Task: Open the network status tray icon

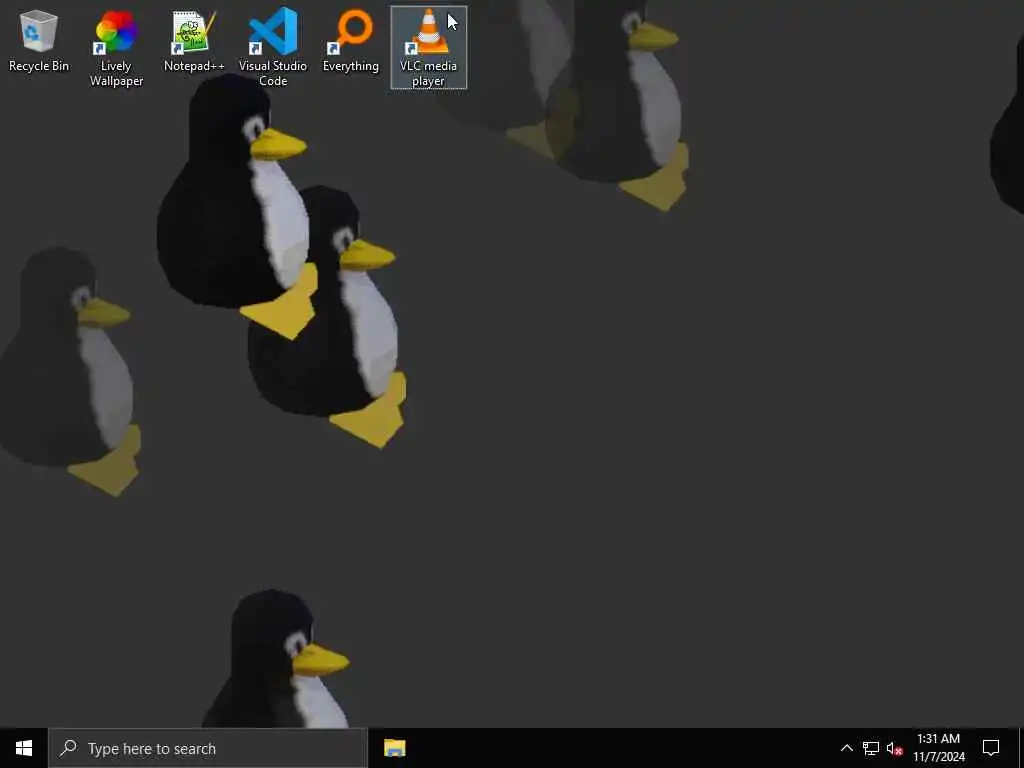Action: 871,748
